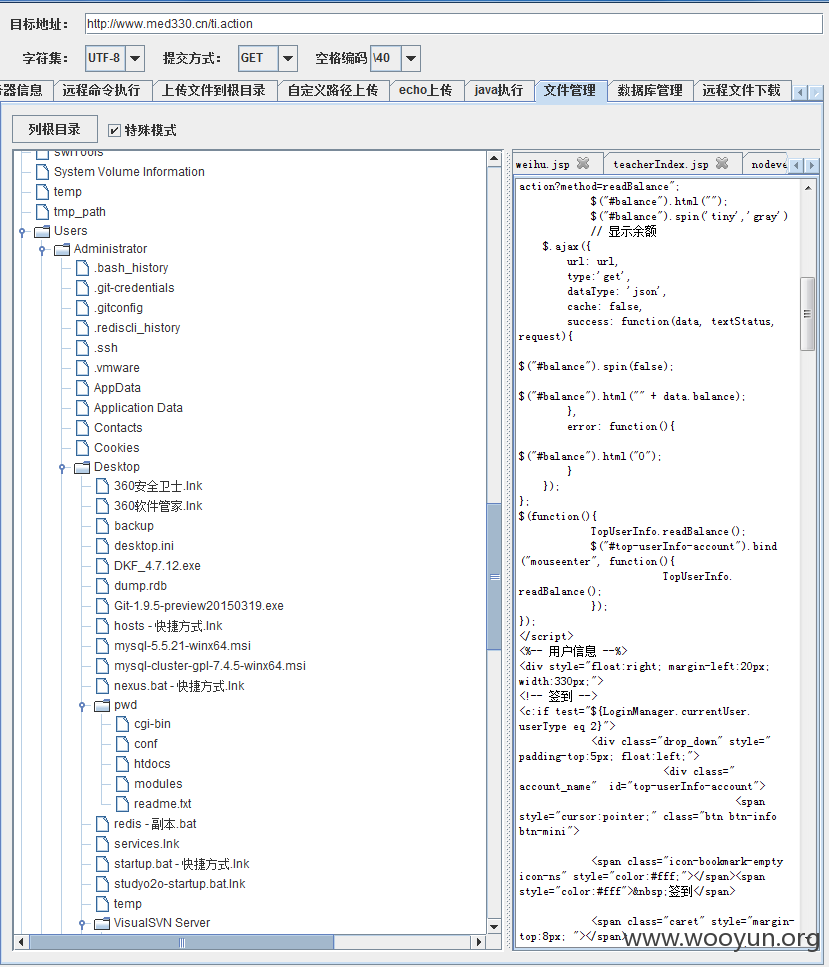Viewport: 829px width, 967px height.
Task: Select 360安全卫士.lnk in the tree
Action: [x=158, y=486]
